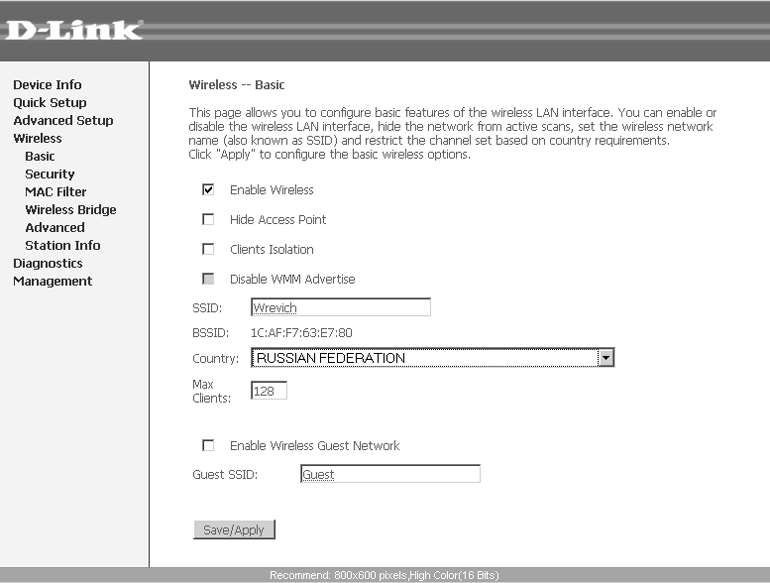Open Device Info in the sidebar

pyautogui.click(x=47, y=84)
